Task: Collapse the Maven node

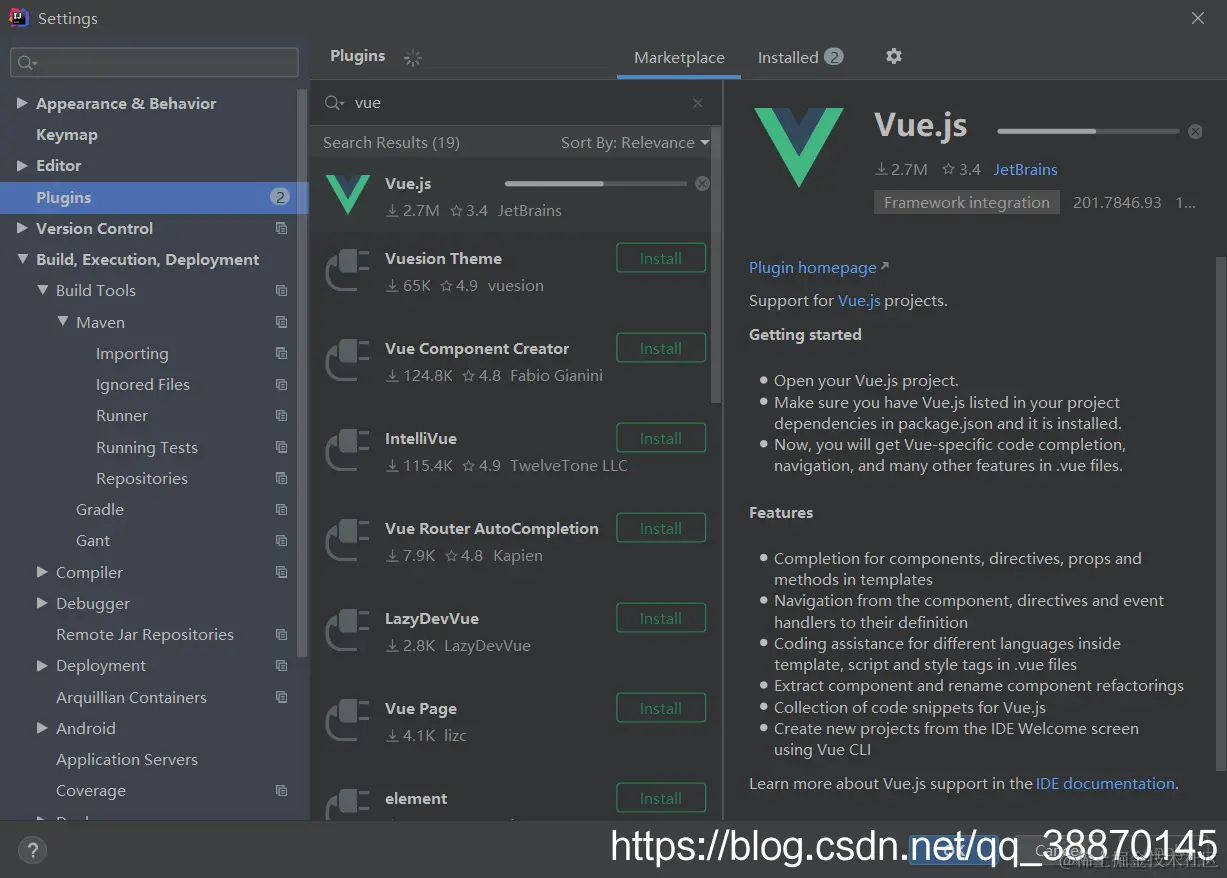Action: (x=63, y=322)
